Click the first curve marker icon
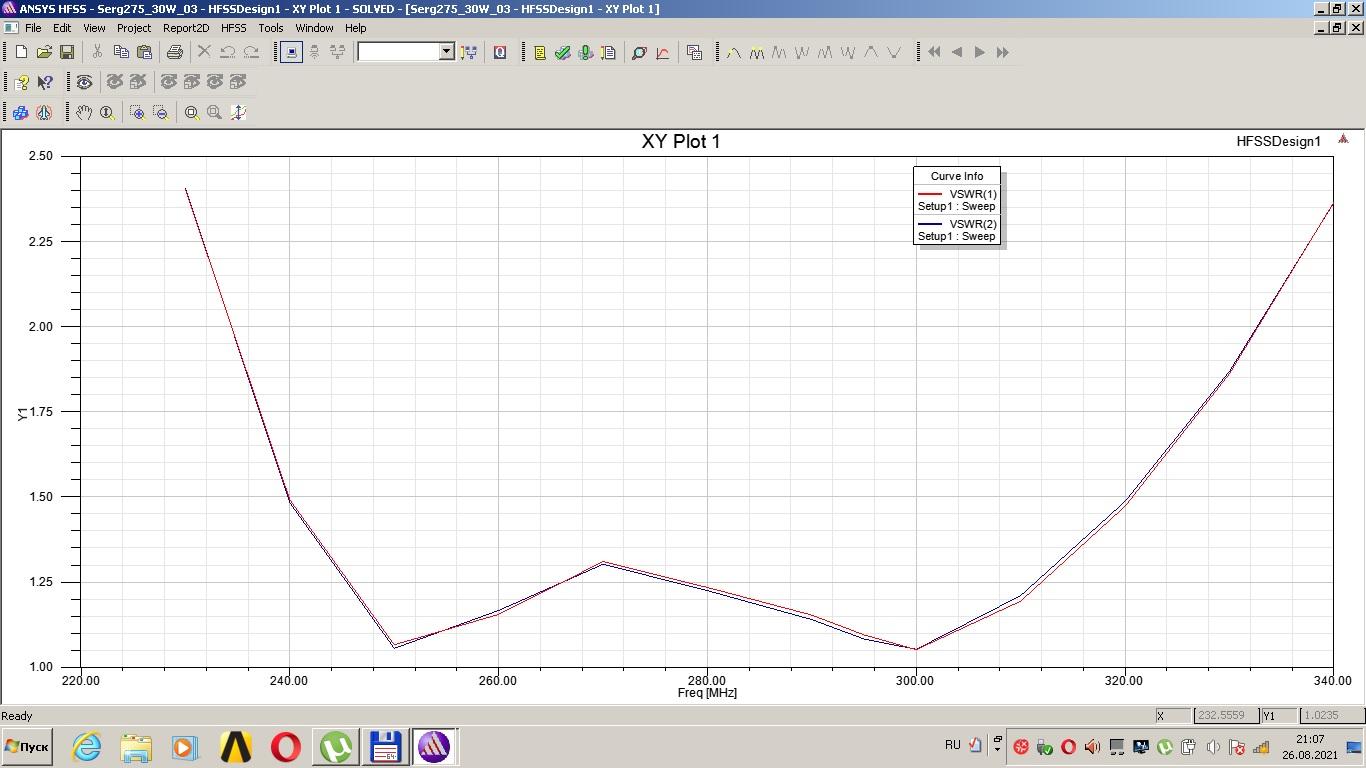This screenshot has width=1366, height=768. pos(733,52)
